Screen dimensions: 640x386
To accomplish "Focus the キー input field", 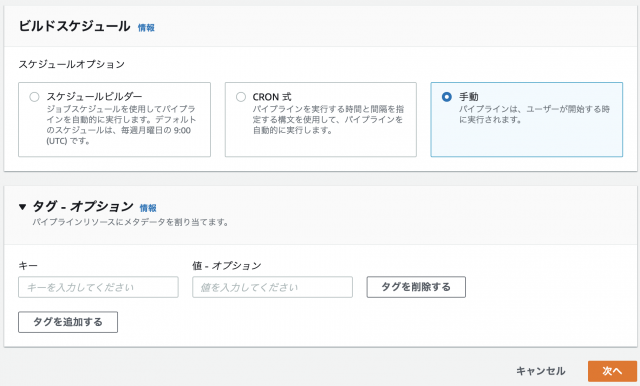I will tap(98, 287).
